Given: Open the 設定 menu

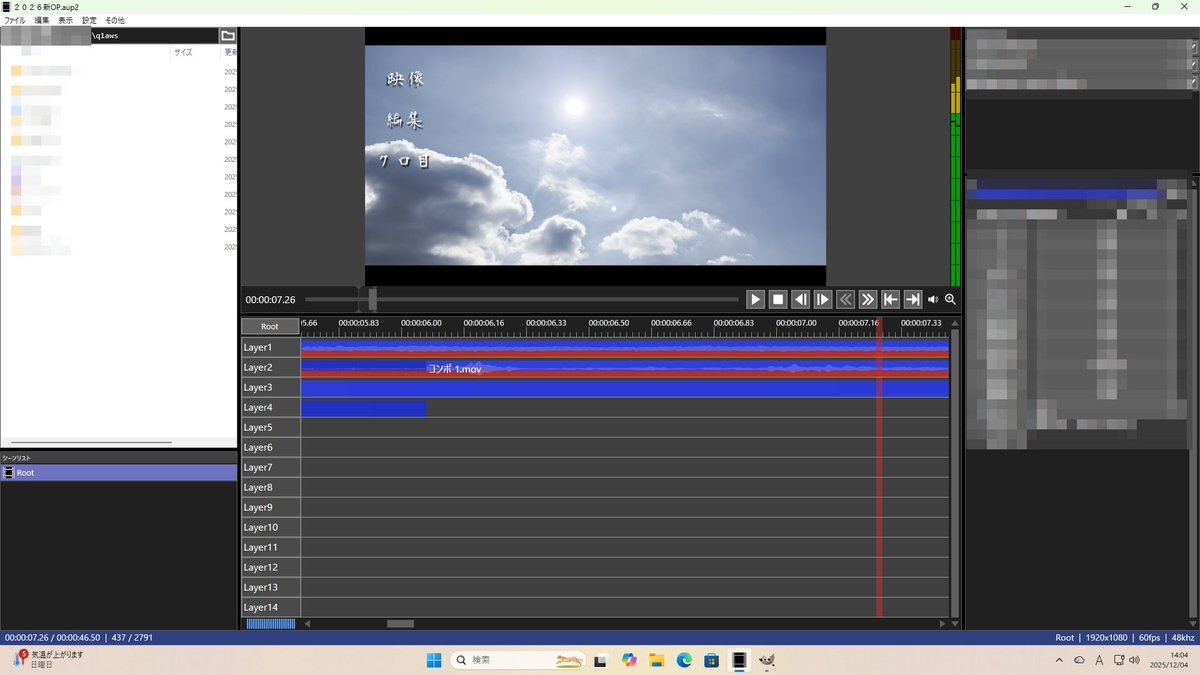Looking at the screenshot, I should (89, 20).
